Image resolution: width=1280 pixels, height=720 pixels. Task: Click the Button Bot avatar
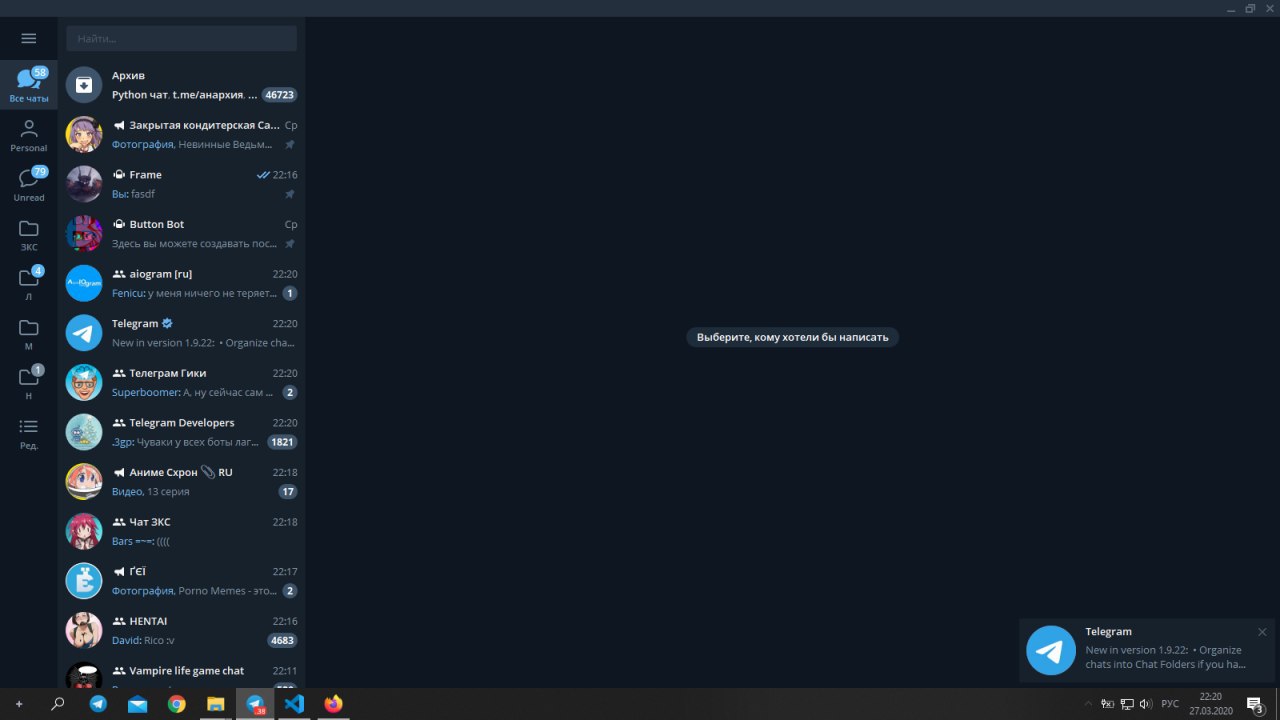[x=84, y=234]
